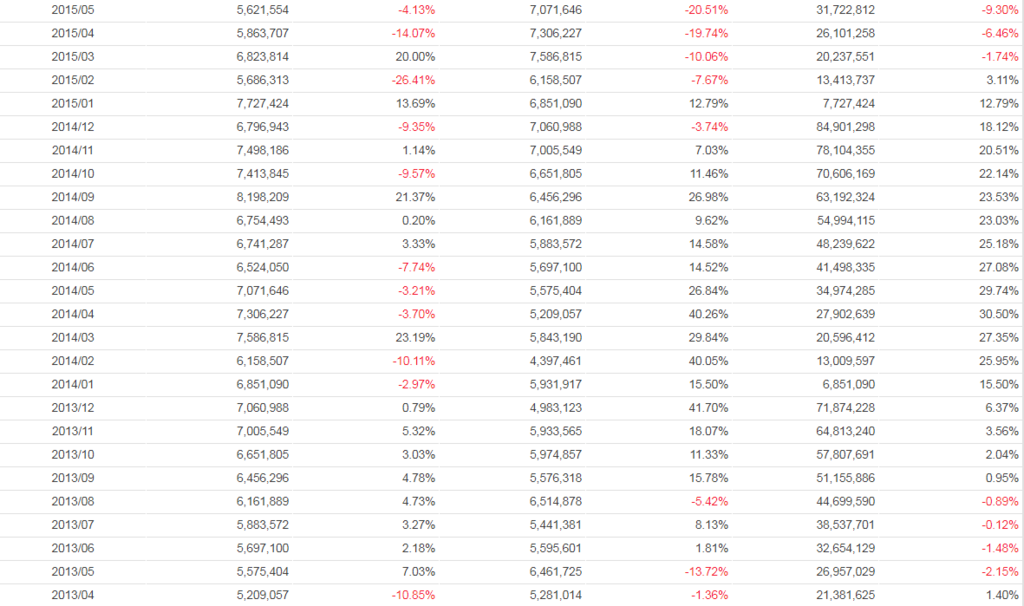This screenshot has height=606, width=1024.
Task: Select the 2014/12 row date
Action: [x=71, y=126]
